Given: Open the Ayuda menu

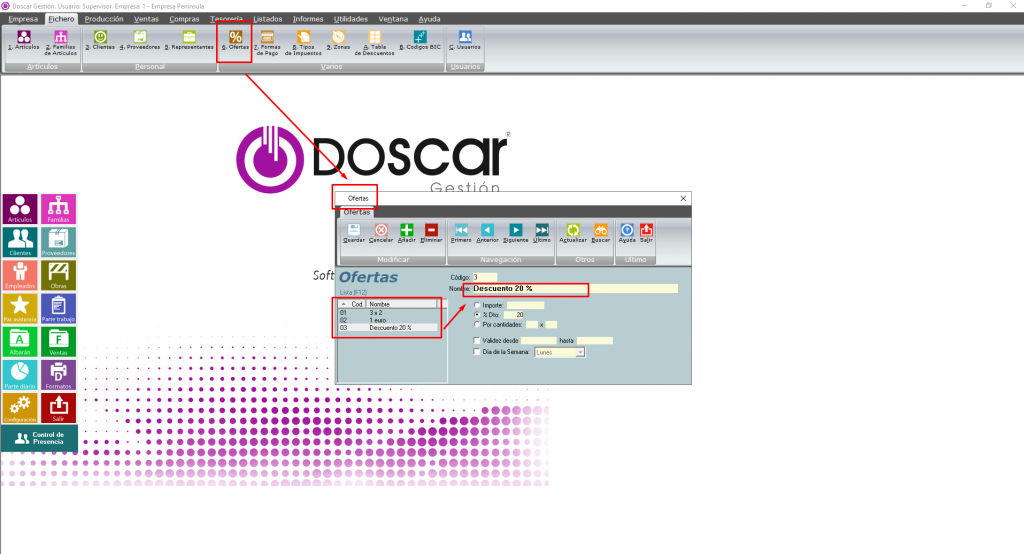Looking at the screenshot, I should tap(429, 19).
